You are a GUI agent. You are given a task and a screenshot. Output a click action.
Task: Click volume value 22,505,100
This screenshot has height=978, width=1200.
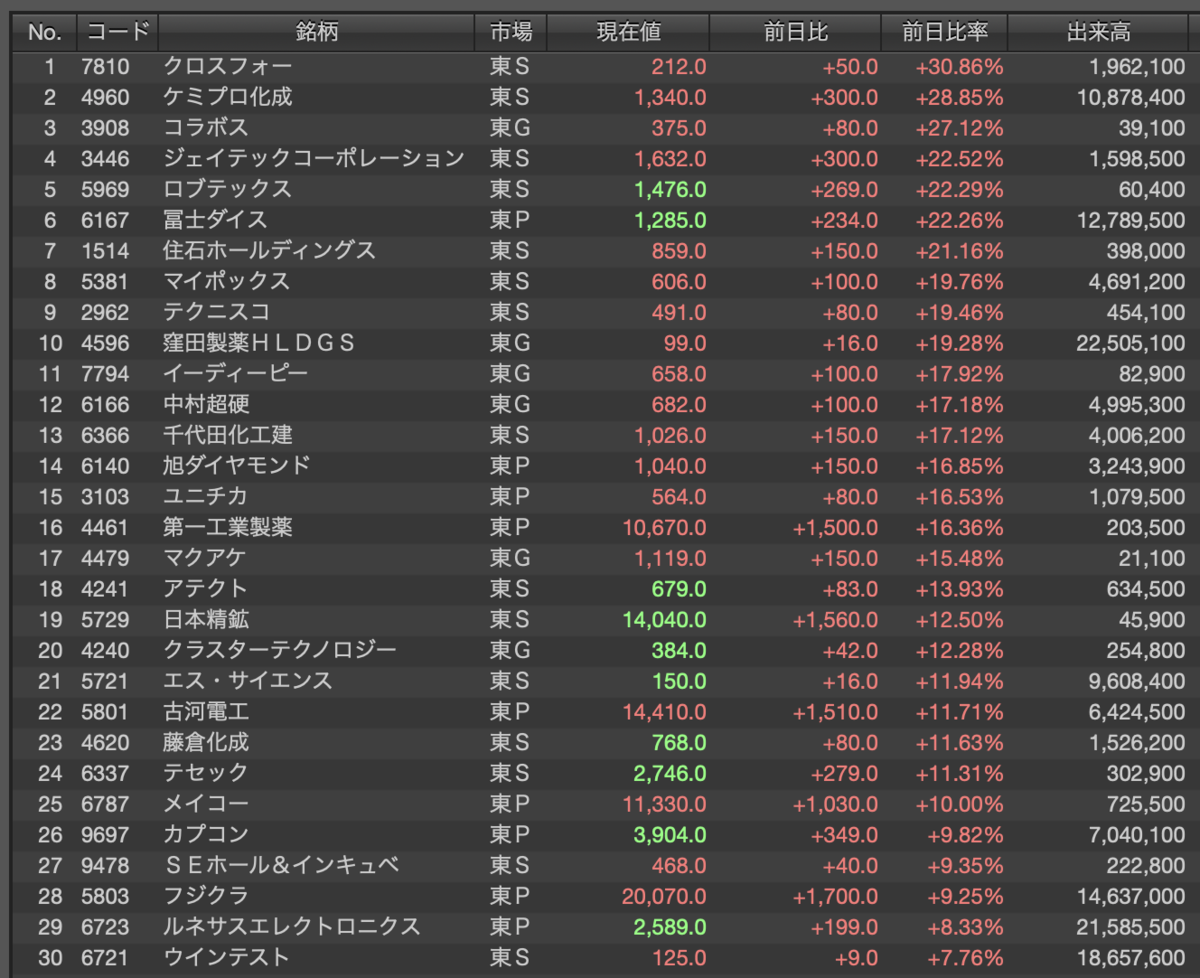pyautogui.click(x=1132, y=343)
